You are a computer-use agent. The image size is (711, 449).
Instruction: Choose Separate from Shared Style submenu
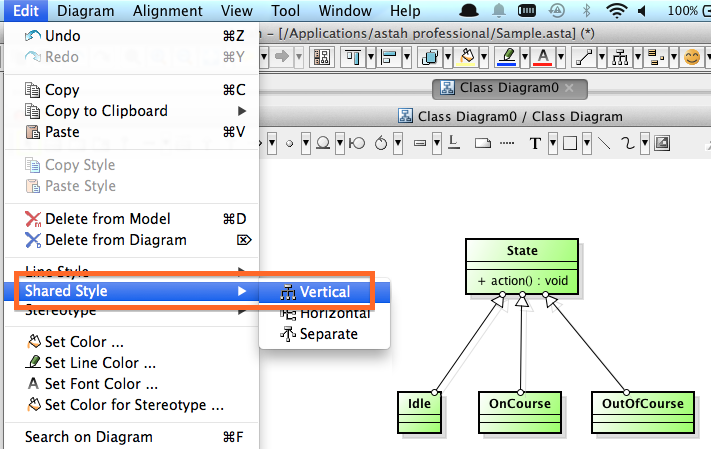tap(328, 334)
